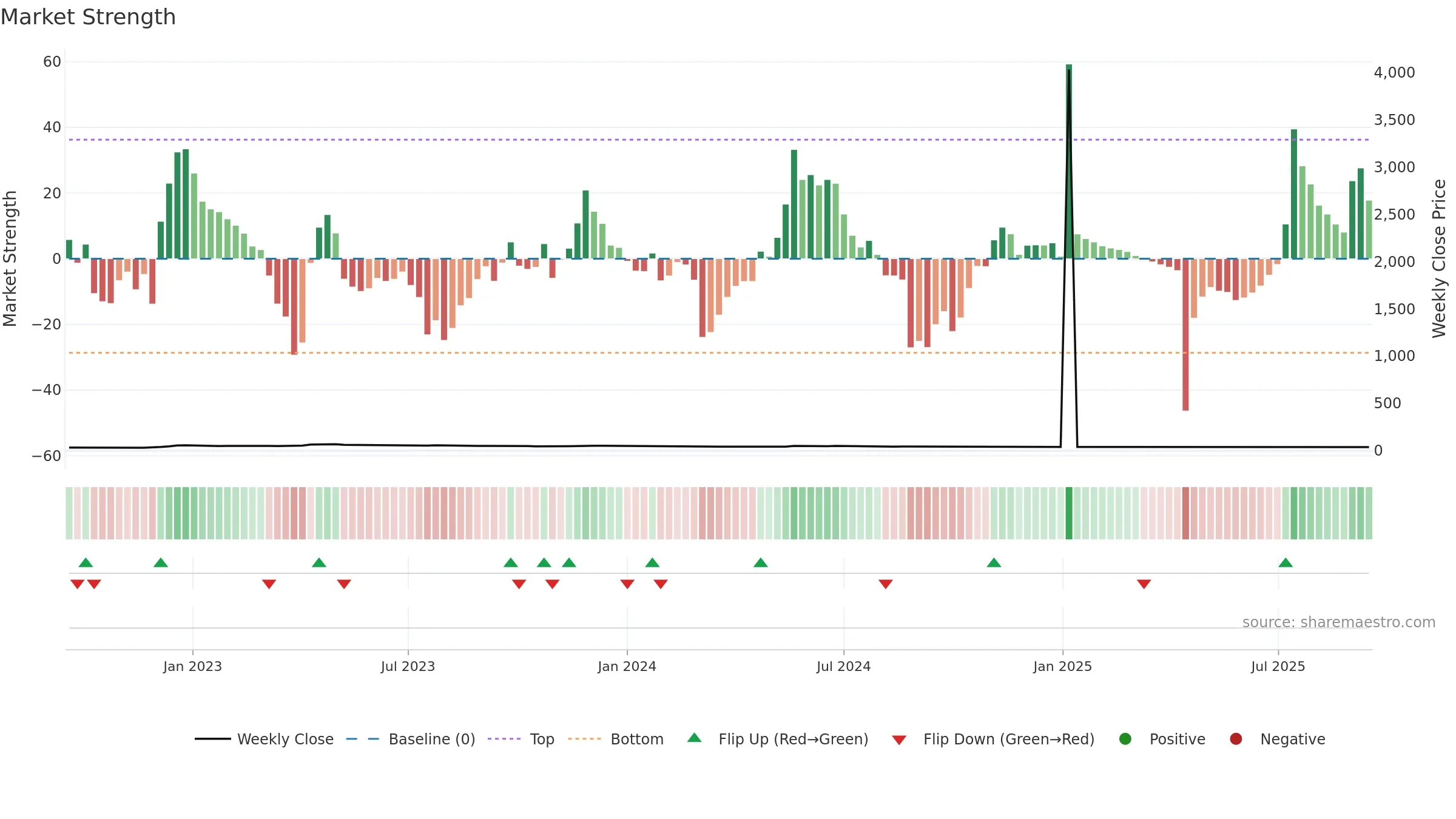Toggle the Weekly Close legend entry
This screenshot has height=819, width=1456.
(x=265, y=739)
